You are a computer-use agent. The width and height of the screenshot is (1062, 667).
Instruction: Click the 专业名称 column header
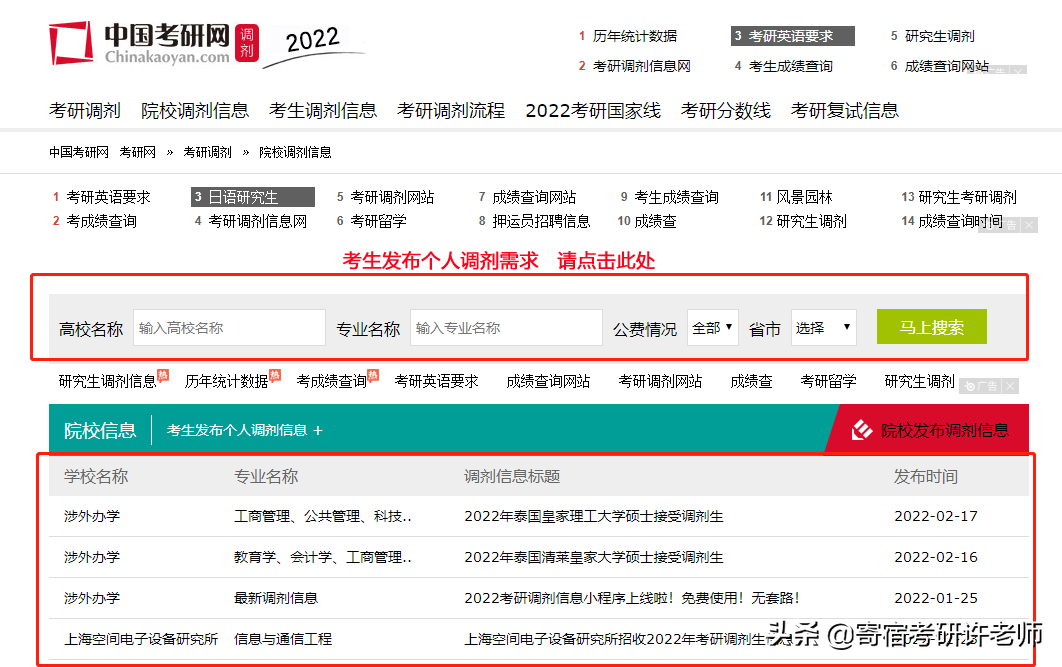pos(266,477)
